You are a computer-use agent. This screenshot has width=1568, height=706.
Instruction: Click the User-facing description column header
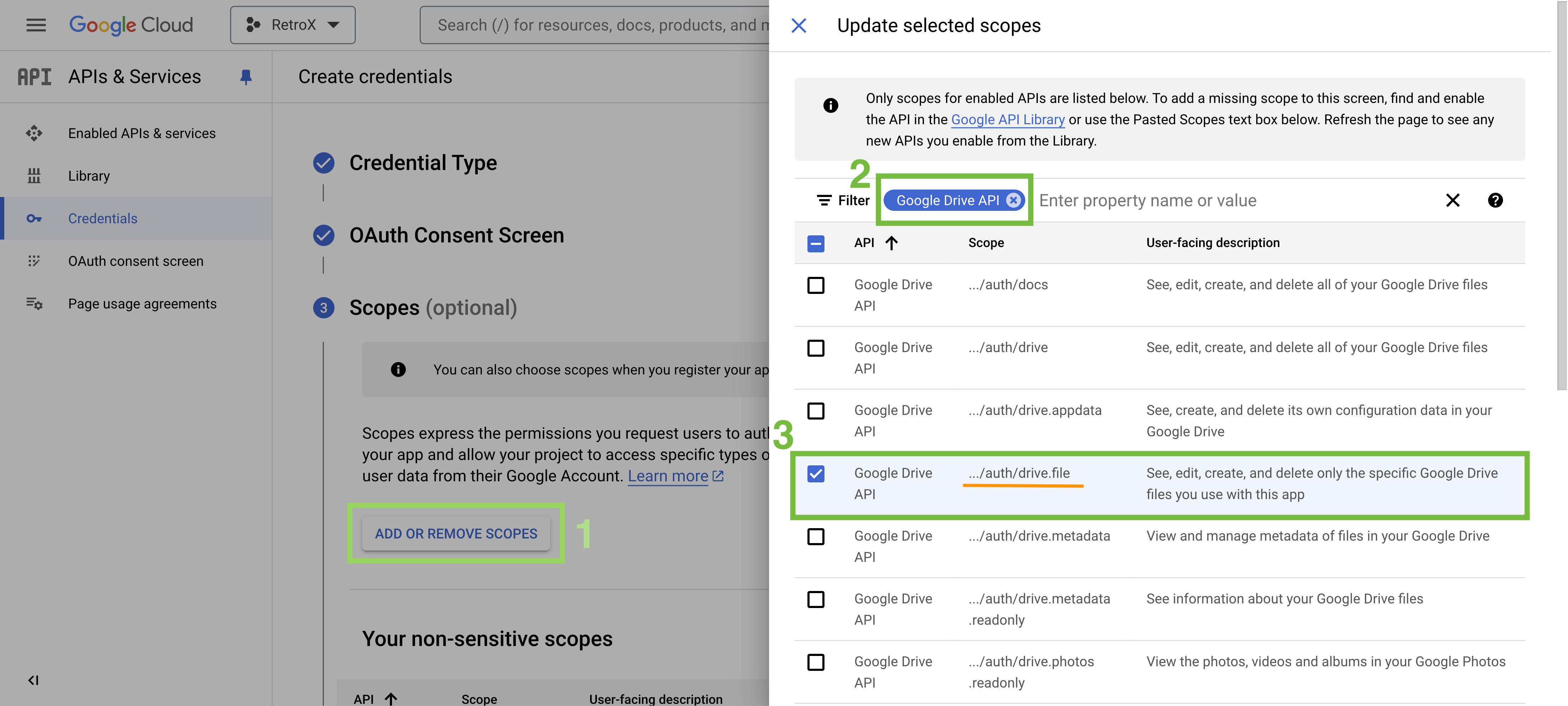(1213, 243)
